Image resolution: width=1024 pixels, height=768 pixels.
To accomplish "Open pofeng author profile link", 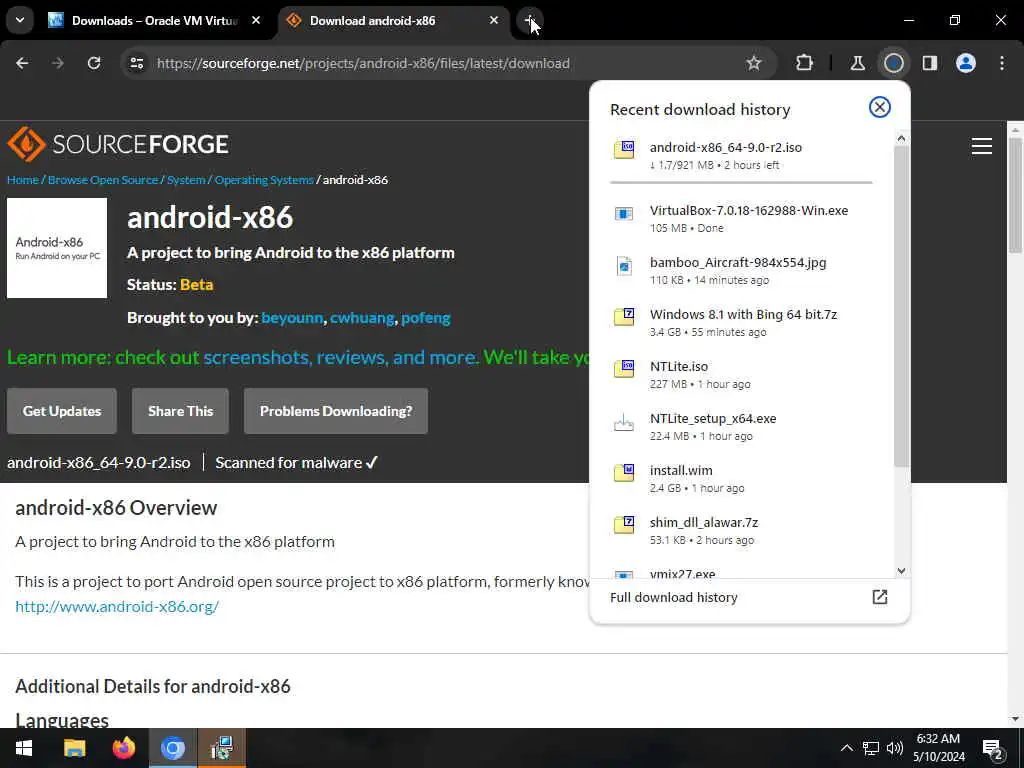I will [426, 318].
